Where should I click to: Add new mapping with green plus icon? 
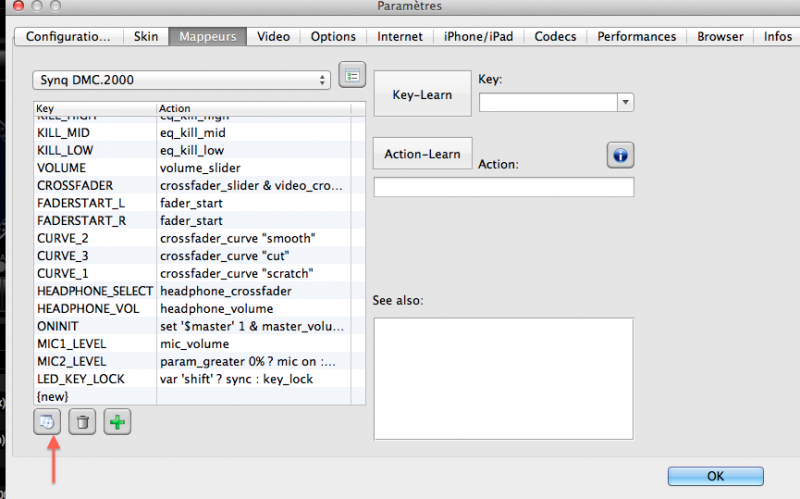118,423
